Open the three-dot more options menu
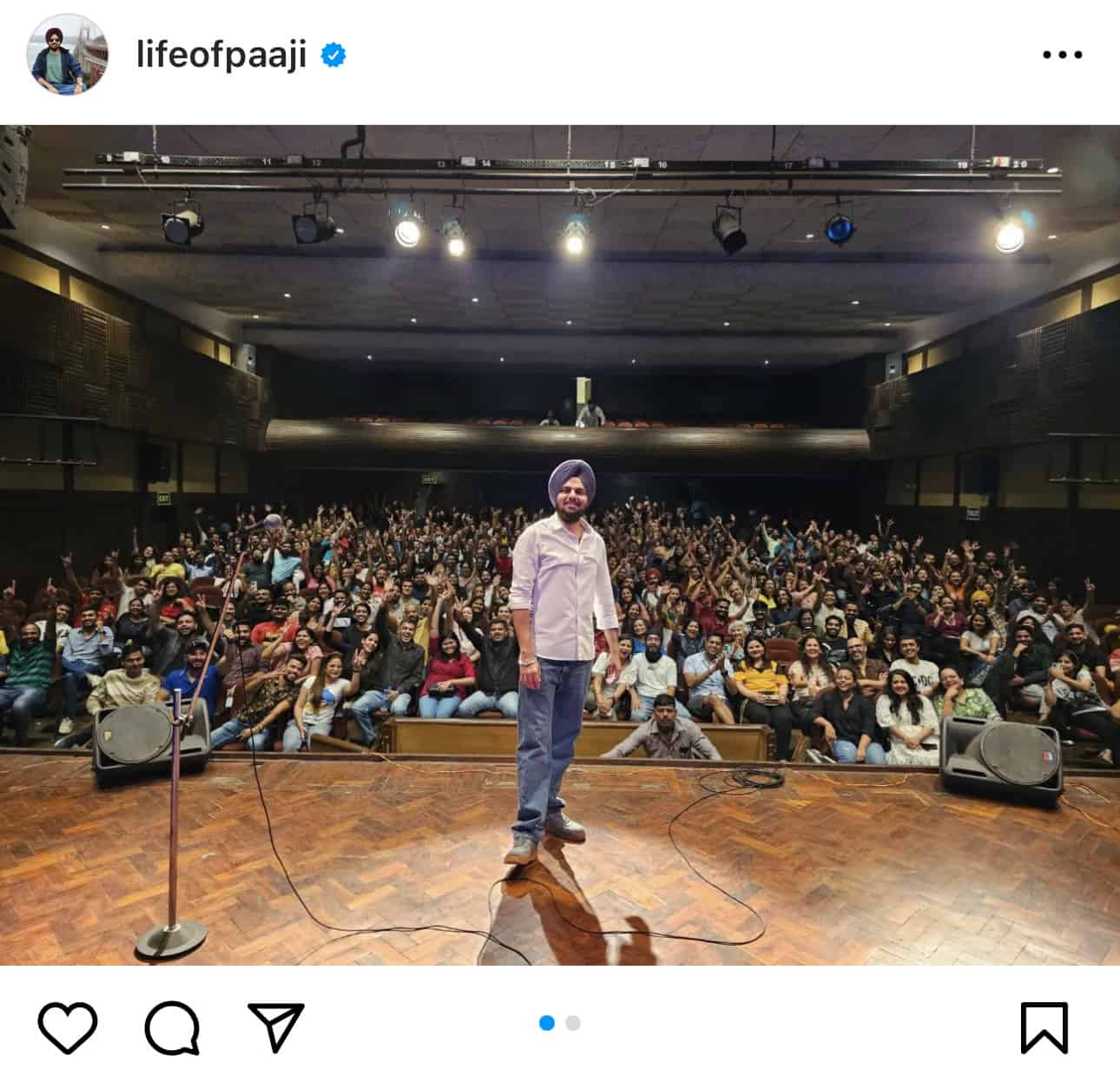 [x=1062, y=55]
